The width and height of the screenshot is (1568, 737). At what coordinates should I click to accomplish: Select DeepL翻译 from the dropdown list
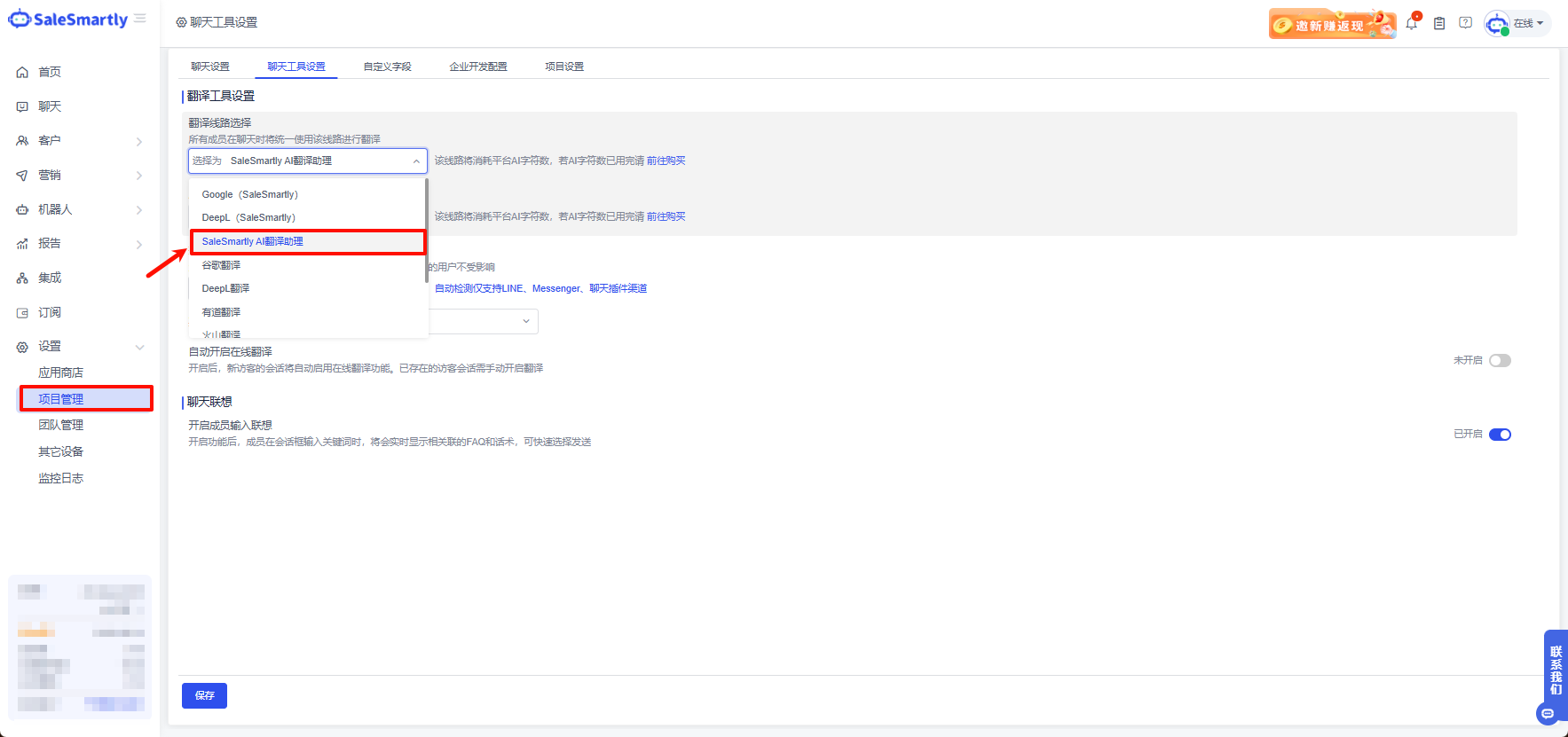pyautogui.click(x=225, y=288)
